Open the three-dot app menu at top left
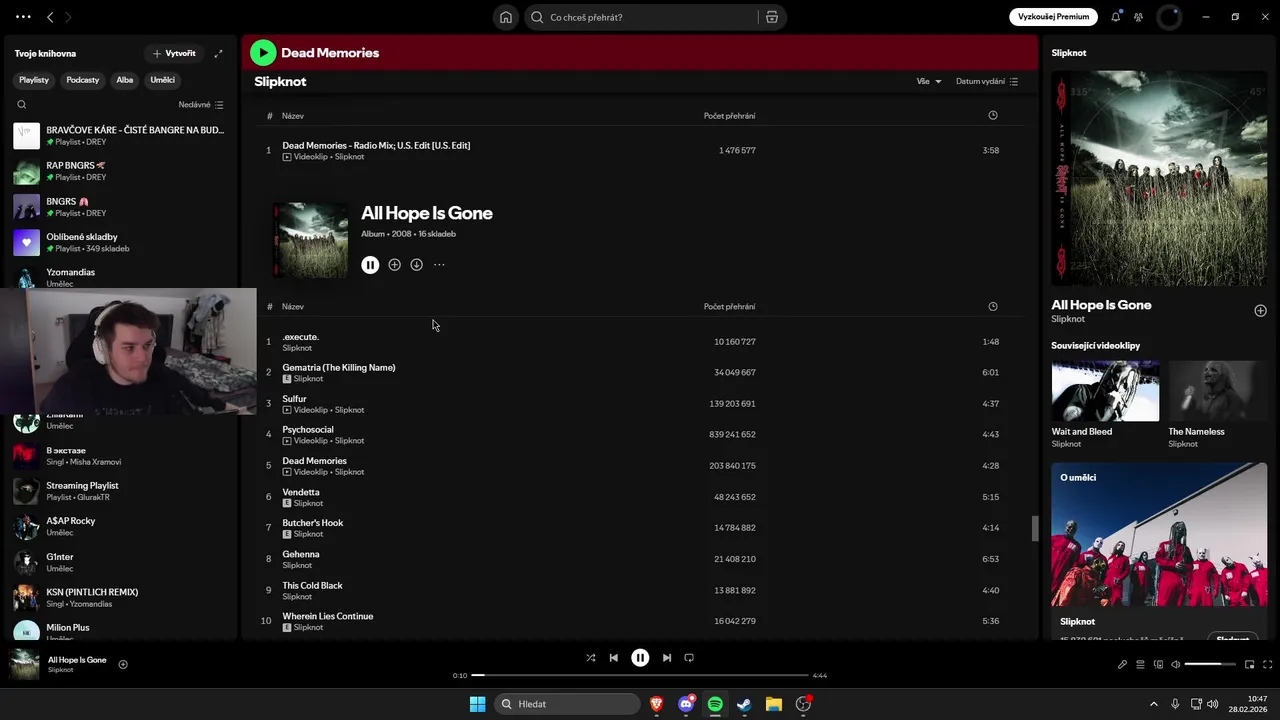Screen dimensions: 1280x720 (x=23, y=17)
